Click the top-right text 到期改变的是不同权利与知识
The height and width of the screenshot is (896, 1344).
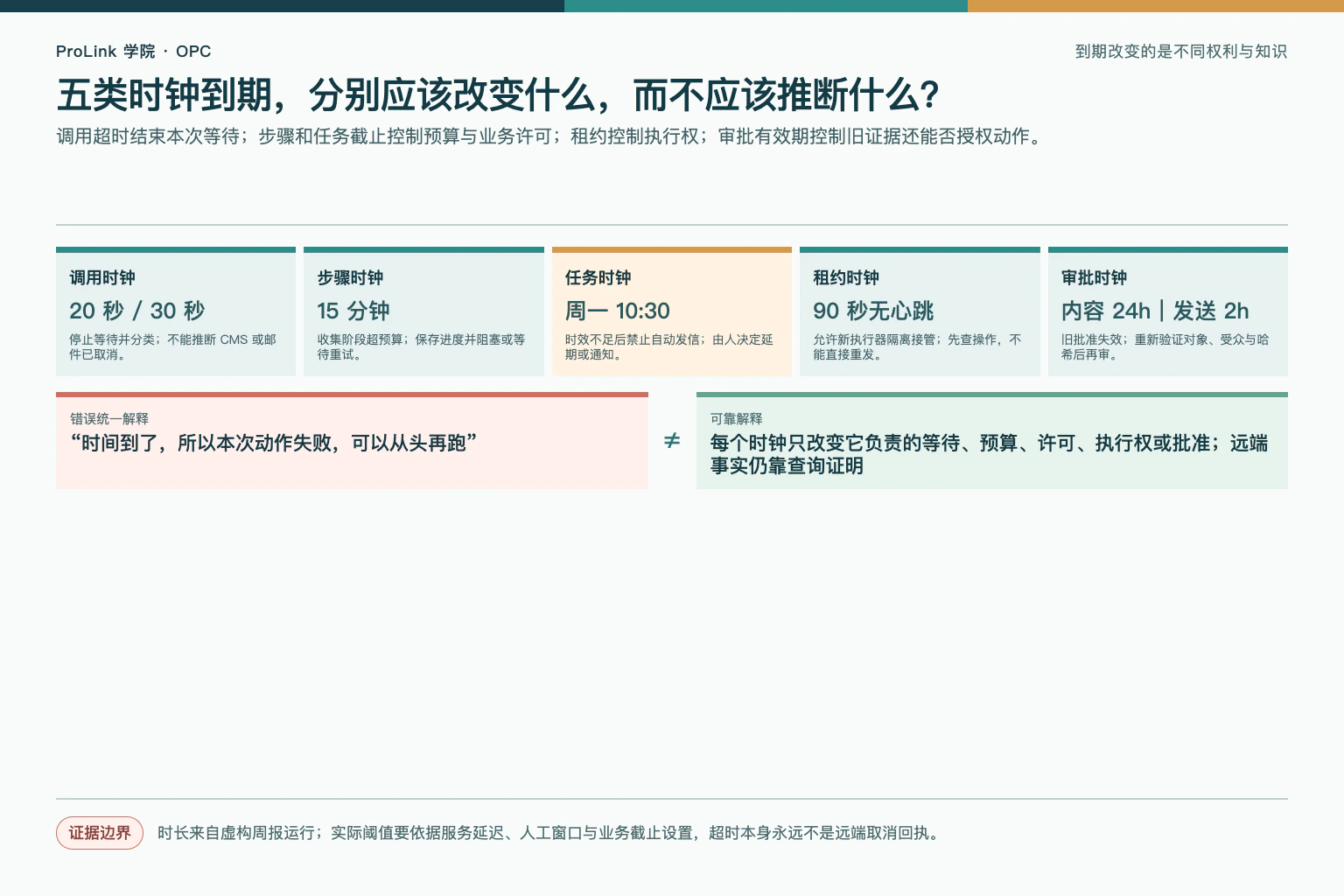tap(1181, 52)
